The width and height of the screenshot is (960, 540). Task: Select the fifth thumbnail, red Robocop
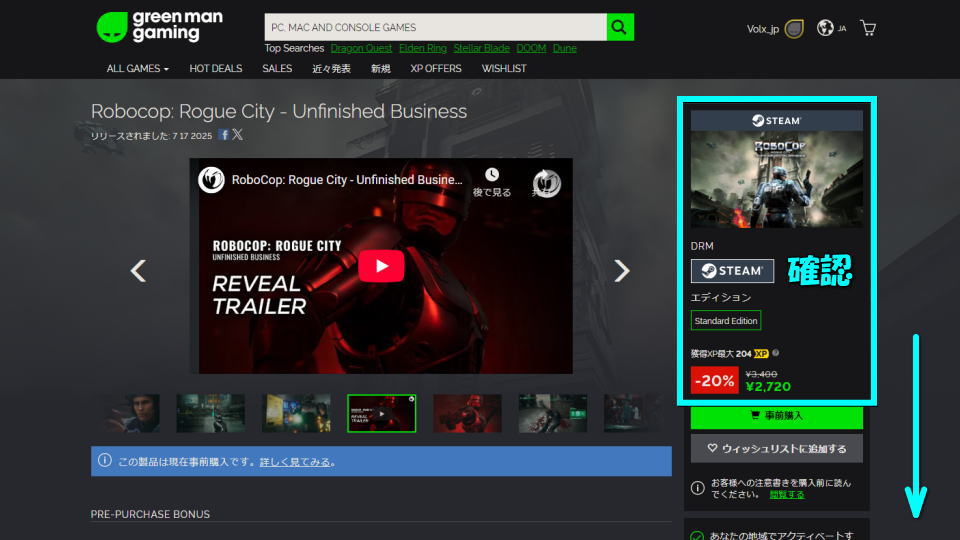(x=467, y=413)
